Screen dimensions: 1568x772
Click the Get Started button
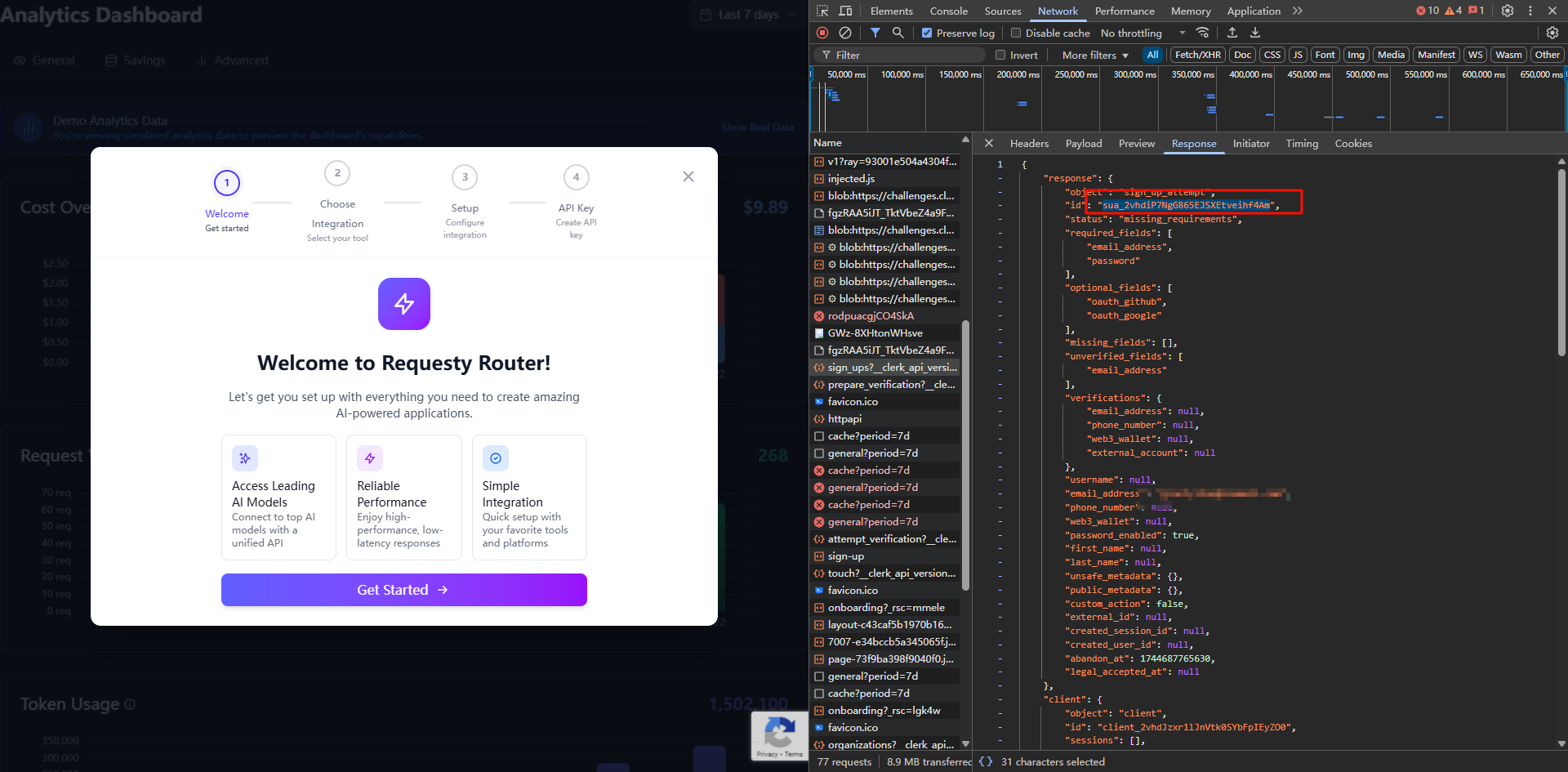coord(404,590)
